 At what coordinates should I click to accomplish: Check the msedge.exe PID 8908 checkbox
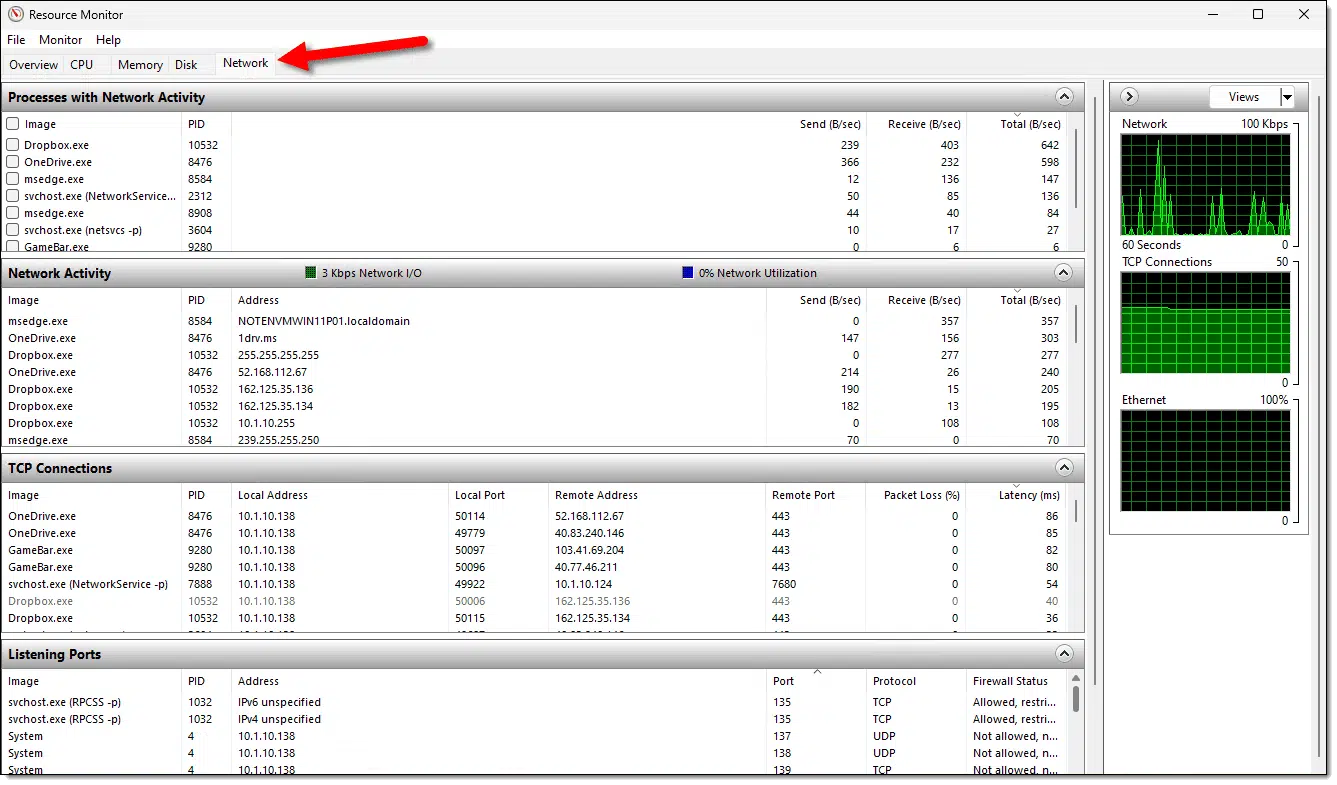pyautogui.click(x=13, y=213)
